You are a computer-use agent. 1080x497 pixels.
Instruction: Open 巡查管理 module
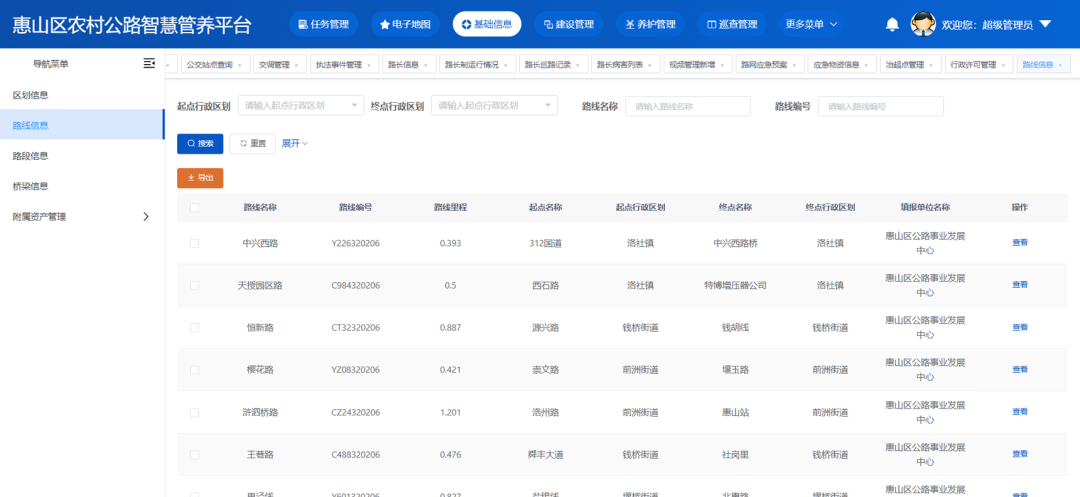click(x=731, y=24)
